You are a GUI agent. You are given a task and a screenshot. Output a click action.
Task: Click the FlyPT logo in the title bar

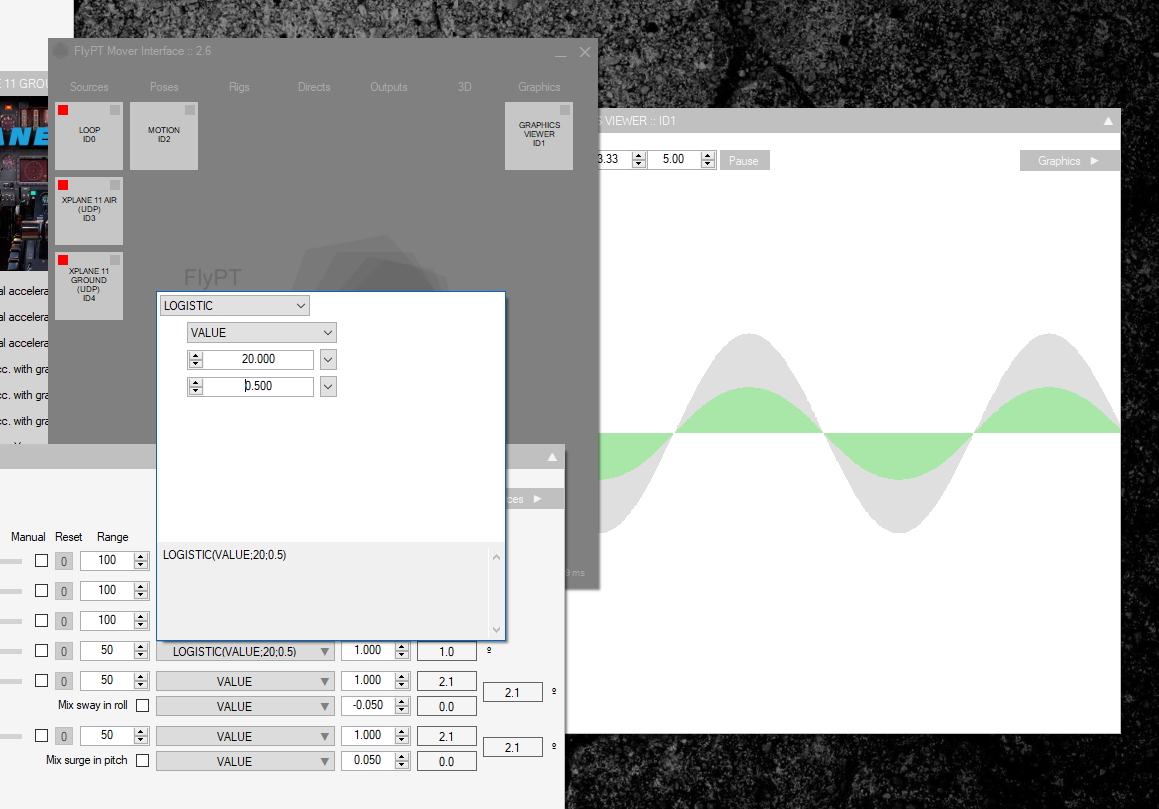click(x=61, y=51)
